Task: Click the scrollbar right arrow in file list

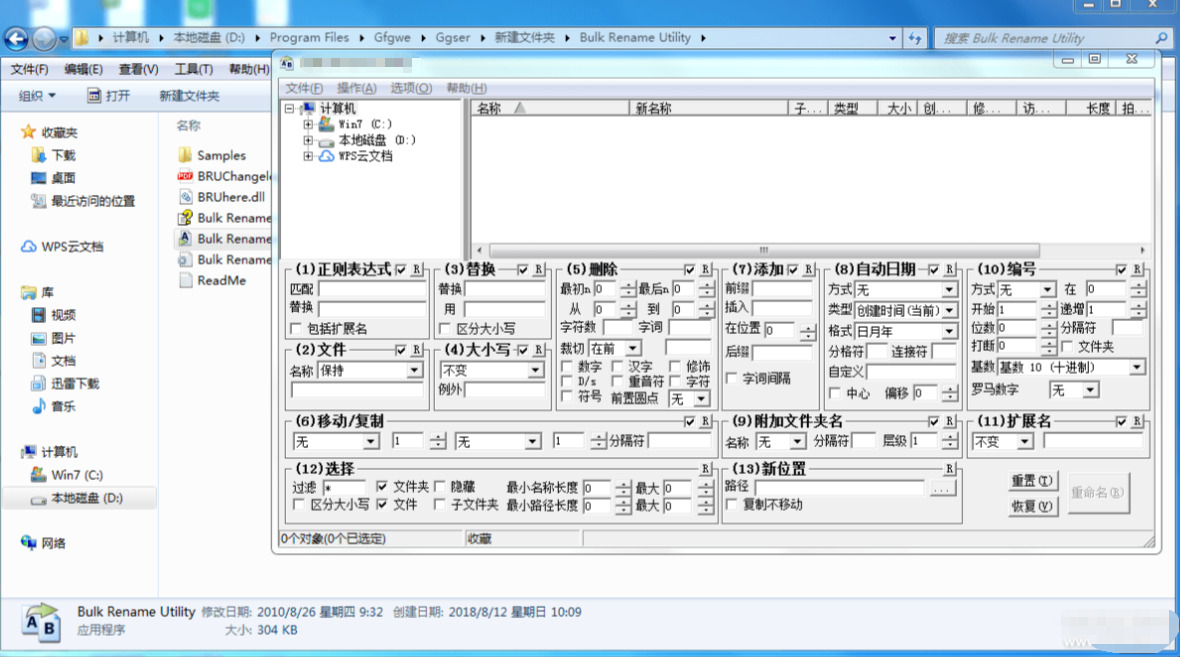Action: [1142, 250]
